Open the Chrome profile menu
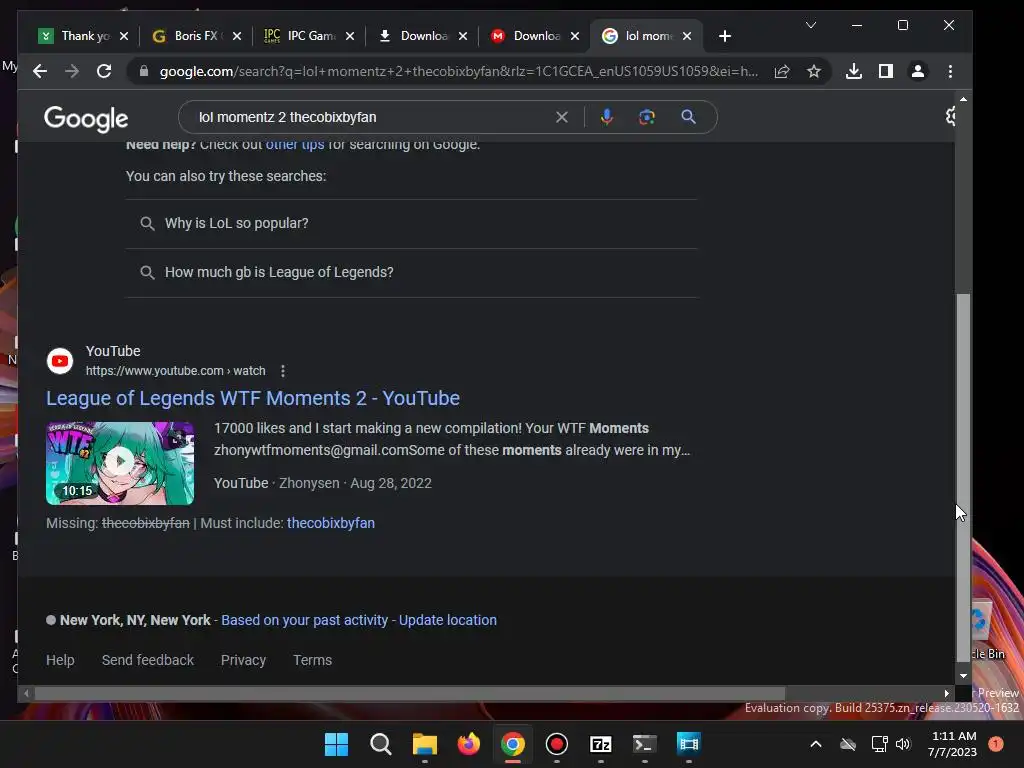 point(918,71)
